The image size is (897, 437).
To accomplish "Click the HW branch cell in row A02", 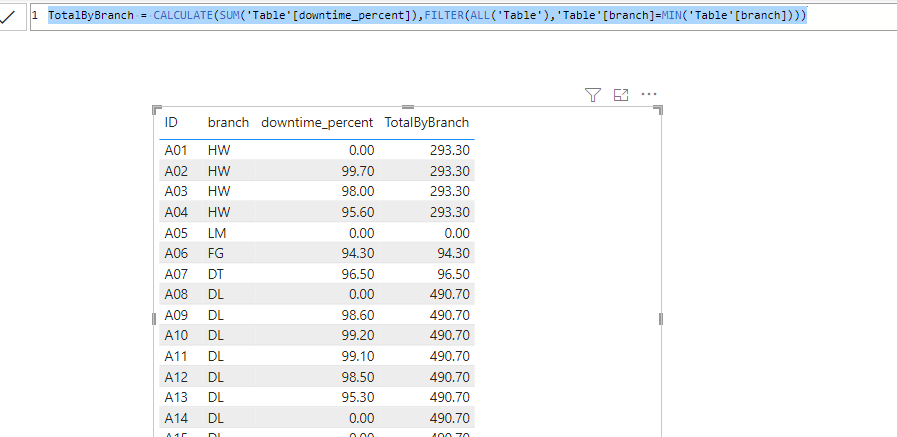I will (x=219, y=171).
